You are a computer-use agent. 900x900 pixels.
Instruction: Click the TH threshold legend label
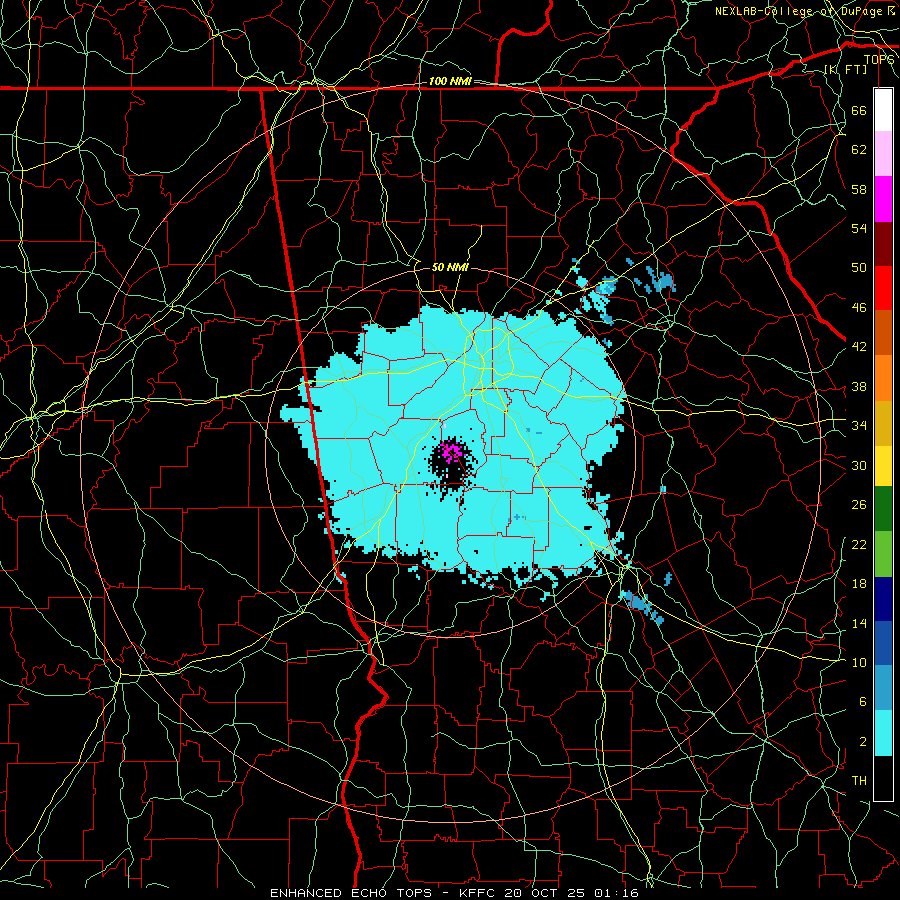(x=859, y=781)
